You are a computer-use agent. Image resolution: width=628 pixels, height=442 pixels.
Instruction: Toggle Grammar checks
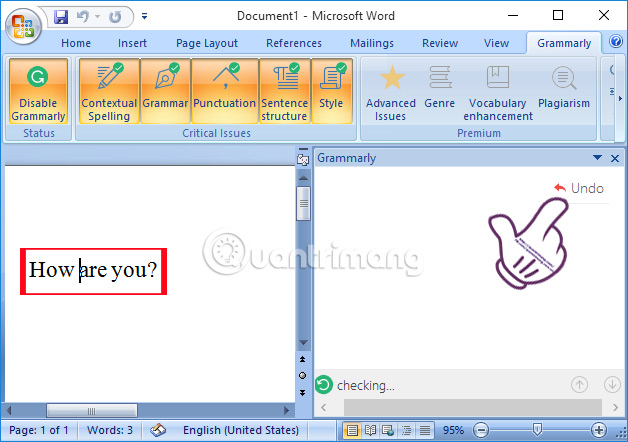tap(165, 91)
